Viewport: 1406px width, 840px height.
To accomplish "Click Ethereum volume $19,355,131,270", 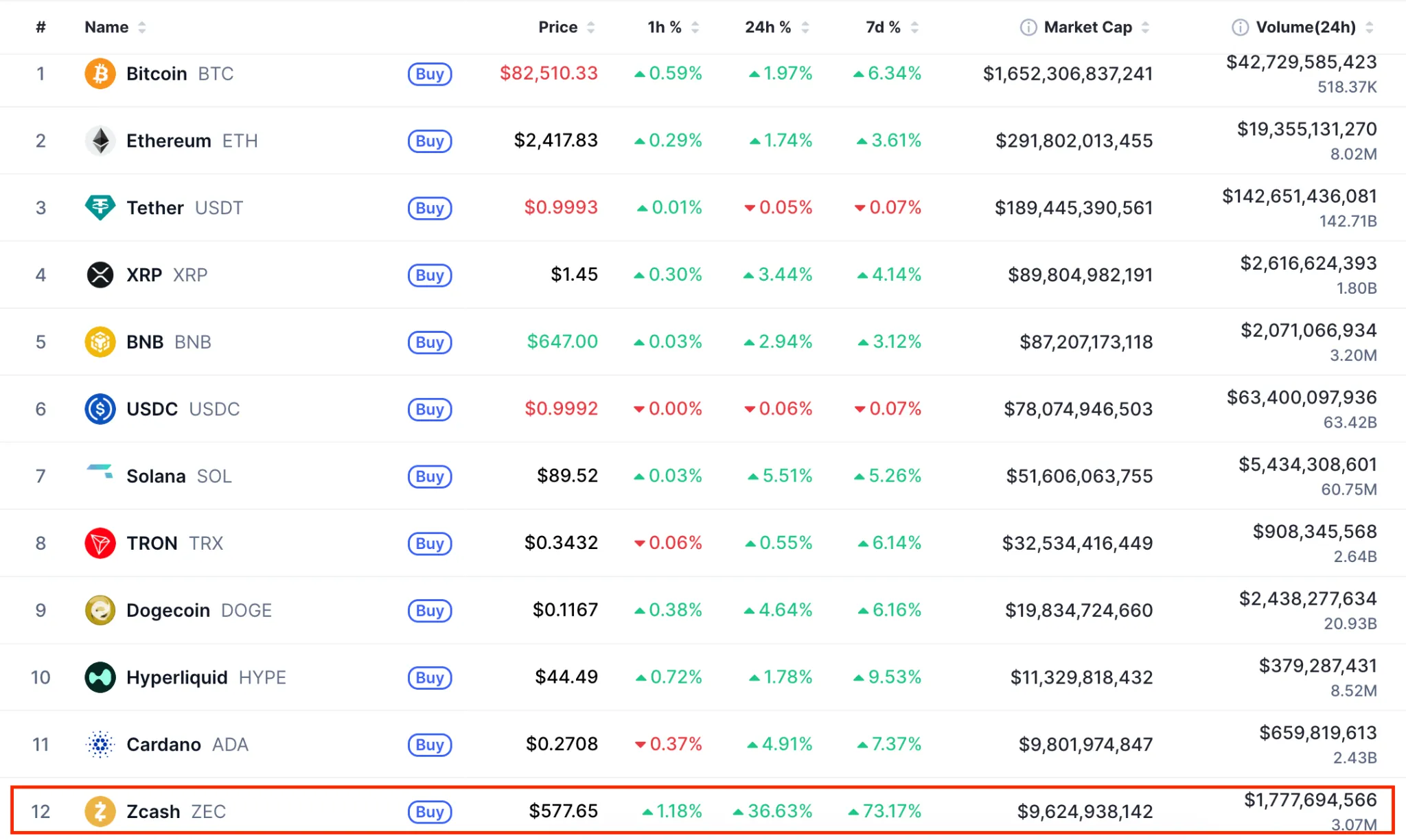I will click(1307, 129).
